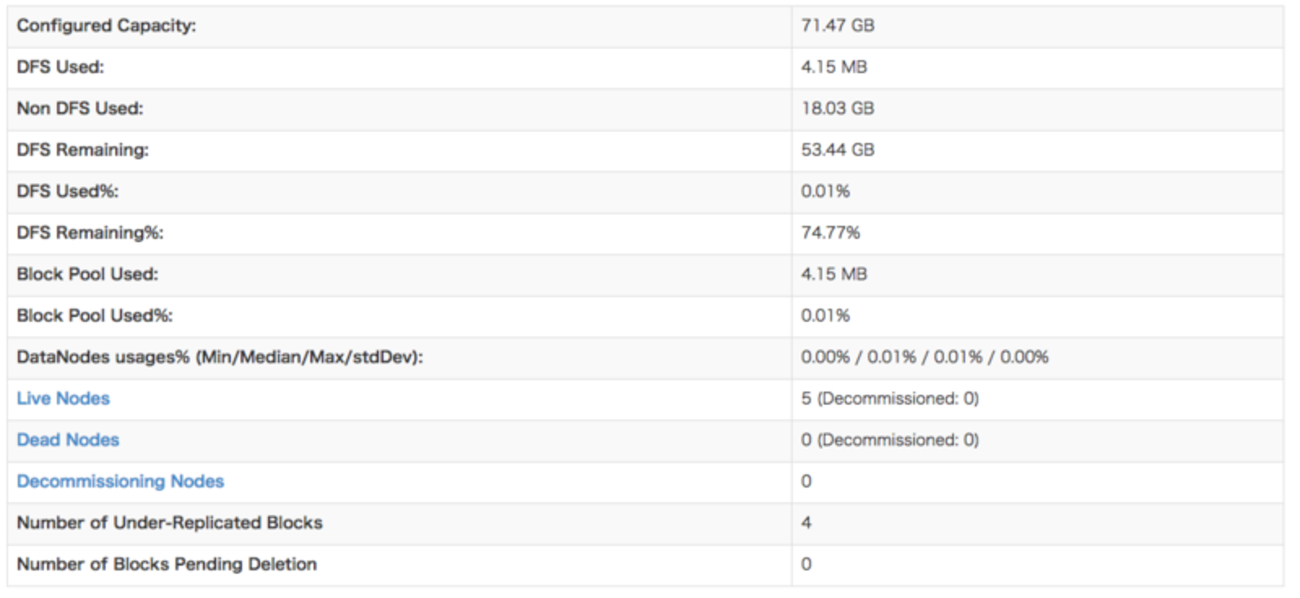Click the Non DFS Used label

point(79,108)
